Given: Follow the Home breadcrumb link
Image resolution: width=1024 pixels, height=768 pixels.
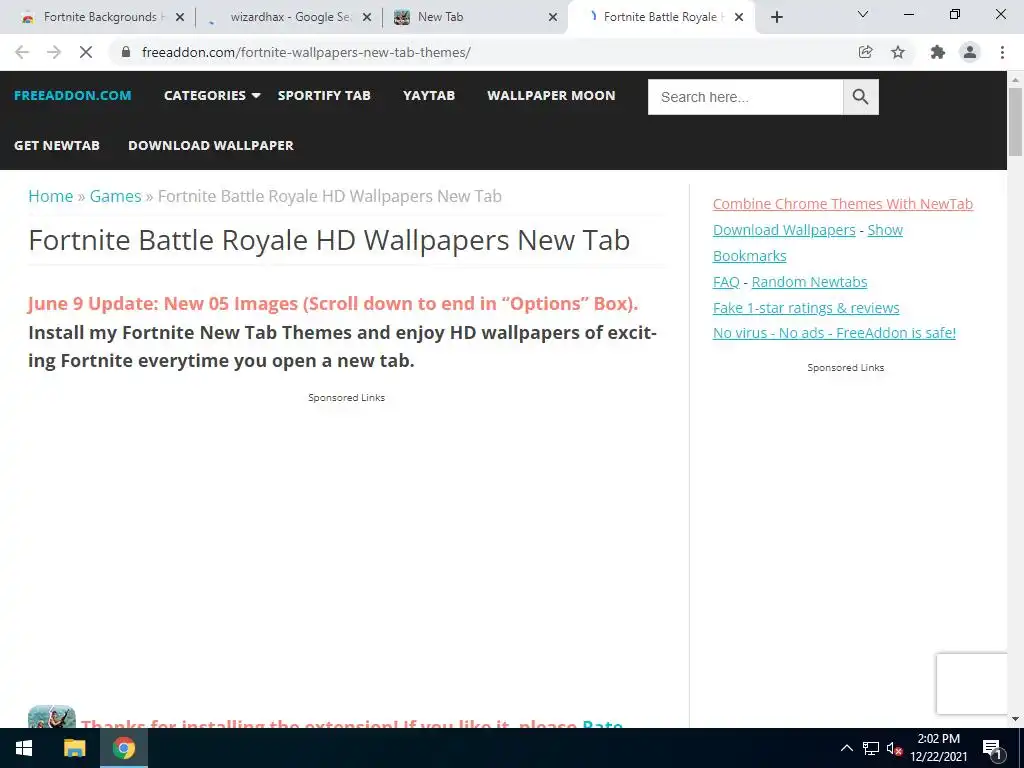Looking at the screenshot, I should point(50,196).
